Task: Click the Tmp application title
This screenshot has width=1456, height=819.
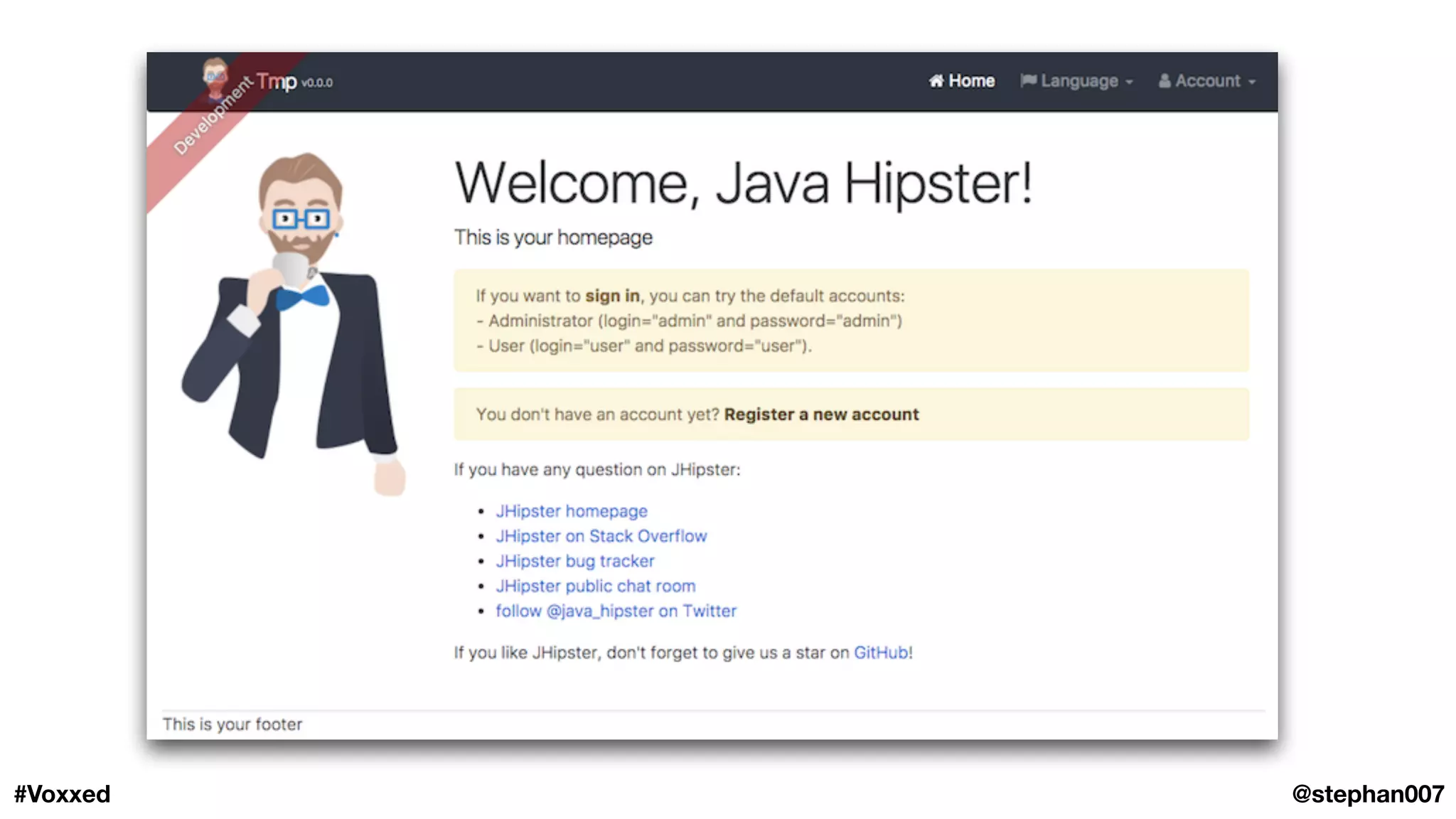Action: point(277,82)
